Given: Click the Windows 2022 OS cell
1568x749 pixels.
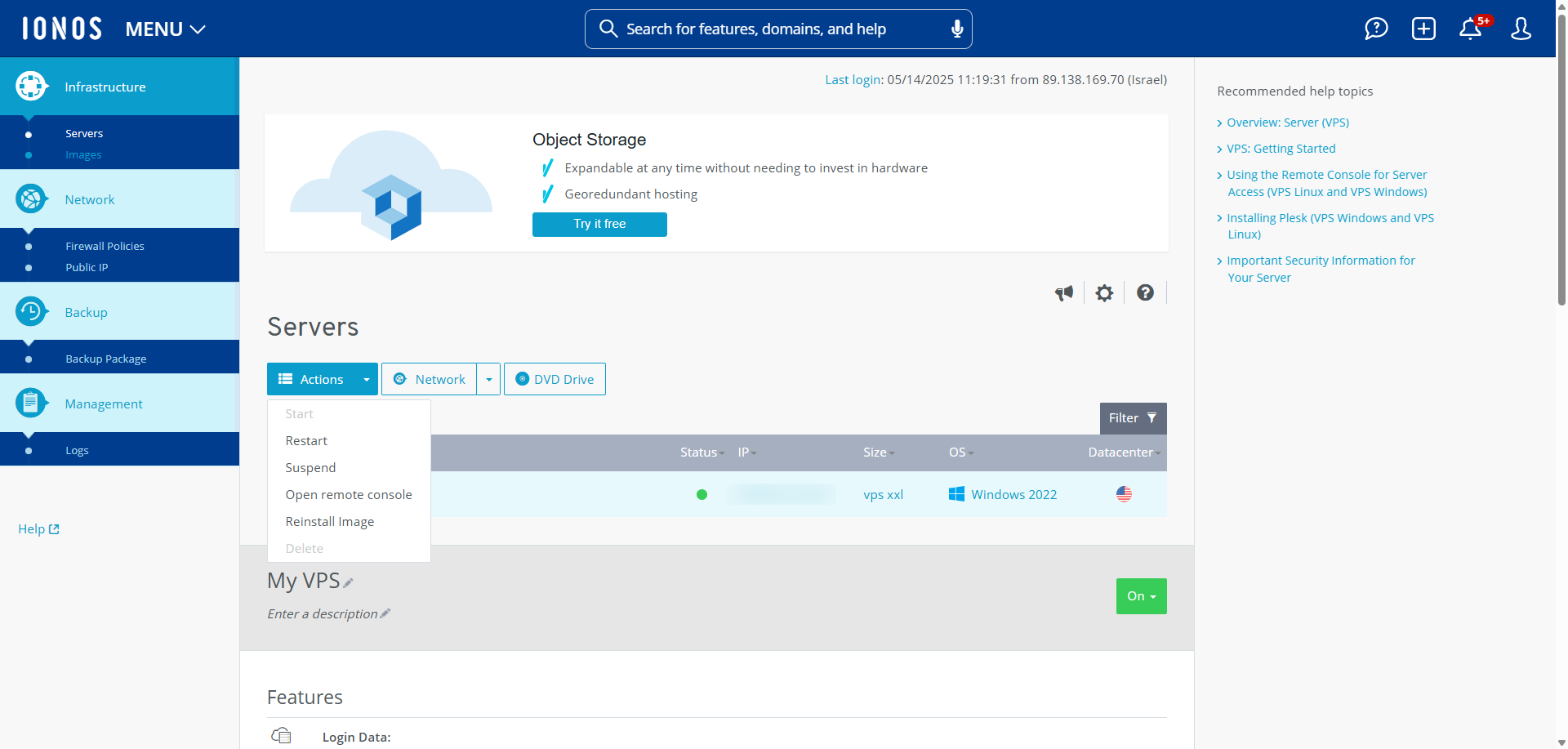Looking at the screenshot, I should (1003, 494).
